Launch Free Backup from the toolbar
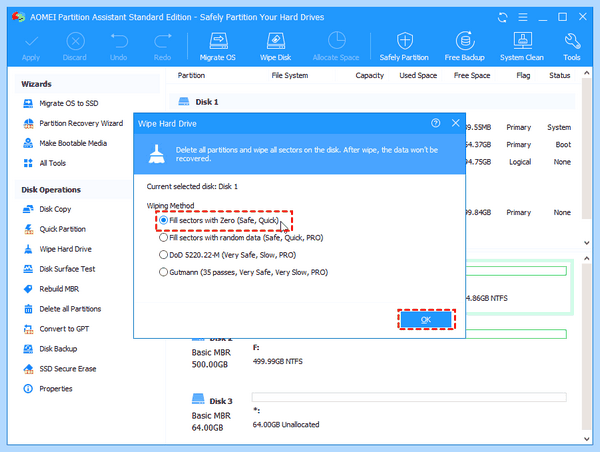The width and height of the screenshot is (600, 452). [465, 47]
